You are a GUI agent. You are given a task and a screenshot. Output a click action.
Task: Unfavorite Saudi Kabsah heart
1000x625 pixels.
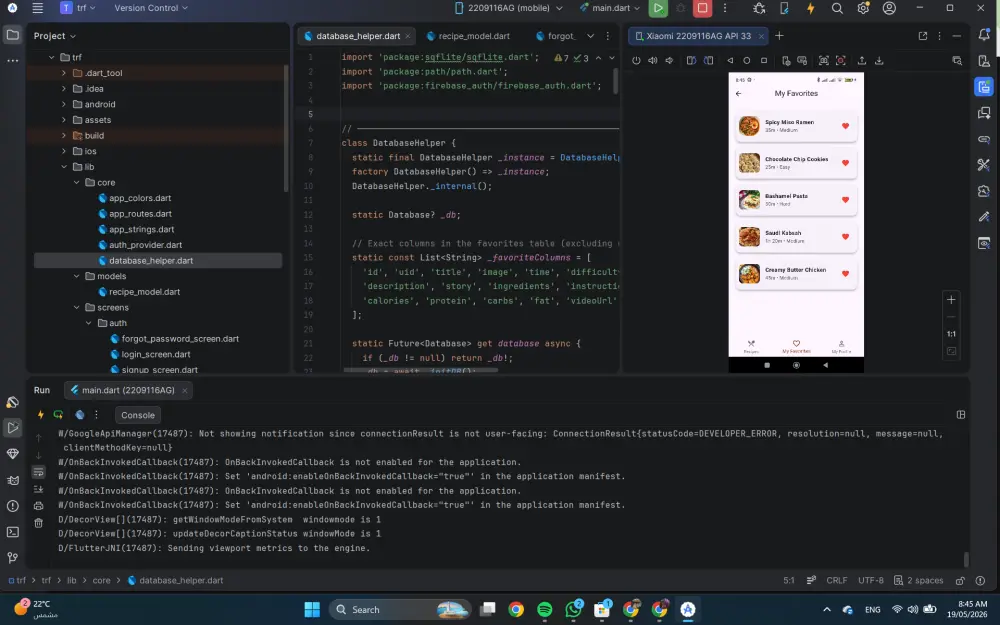(845, 237)
